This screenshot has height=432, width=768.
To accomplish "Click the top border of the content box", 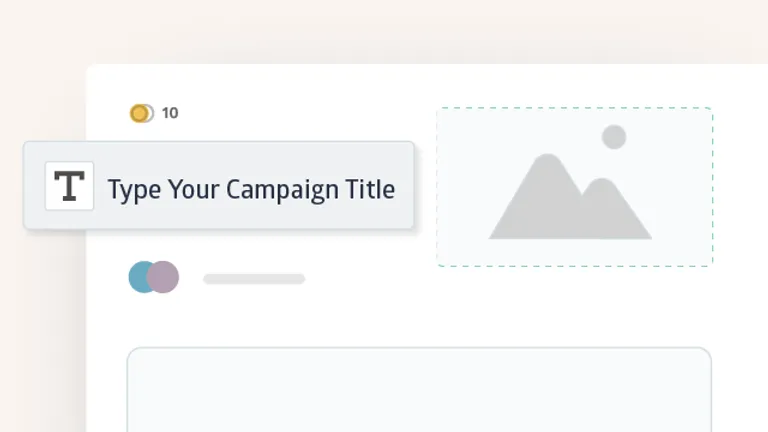I will [x=418, y=348].
